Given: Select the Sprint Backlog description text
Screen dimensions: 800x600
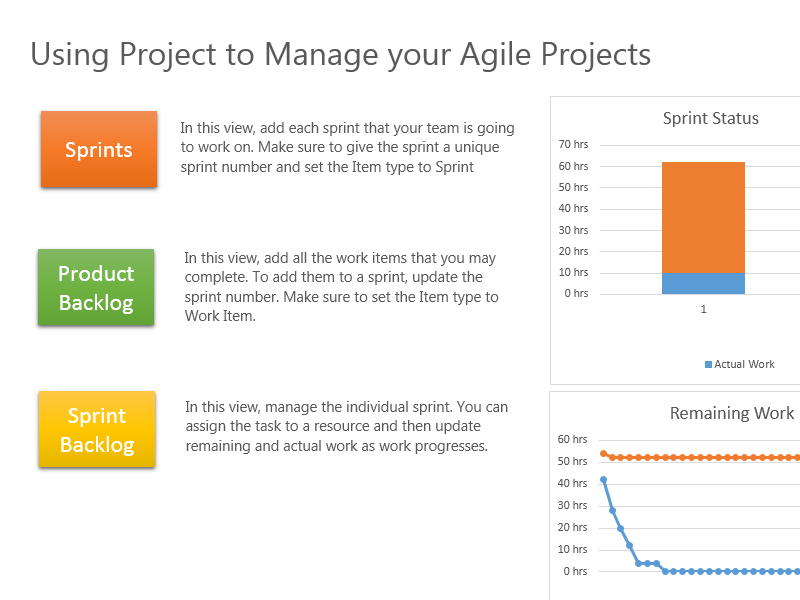Looking at the screenshot, I should [346, 427].
